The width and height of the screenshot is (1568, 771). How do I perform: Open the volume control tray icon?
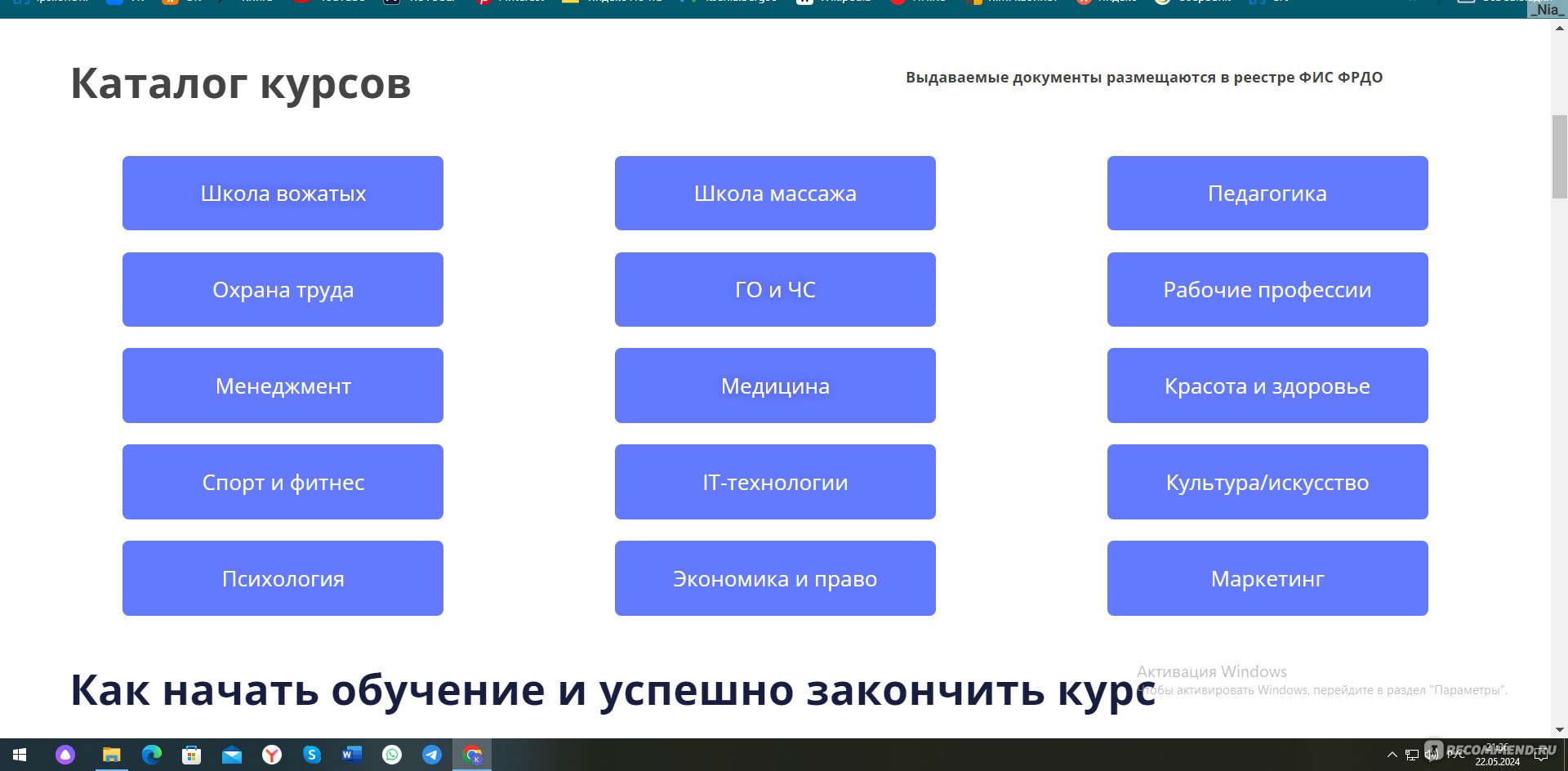(x=1432, y=755)
